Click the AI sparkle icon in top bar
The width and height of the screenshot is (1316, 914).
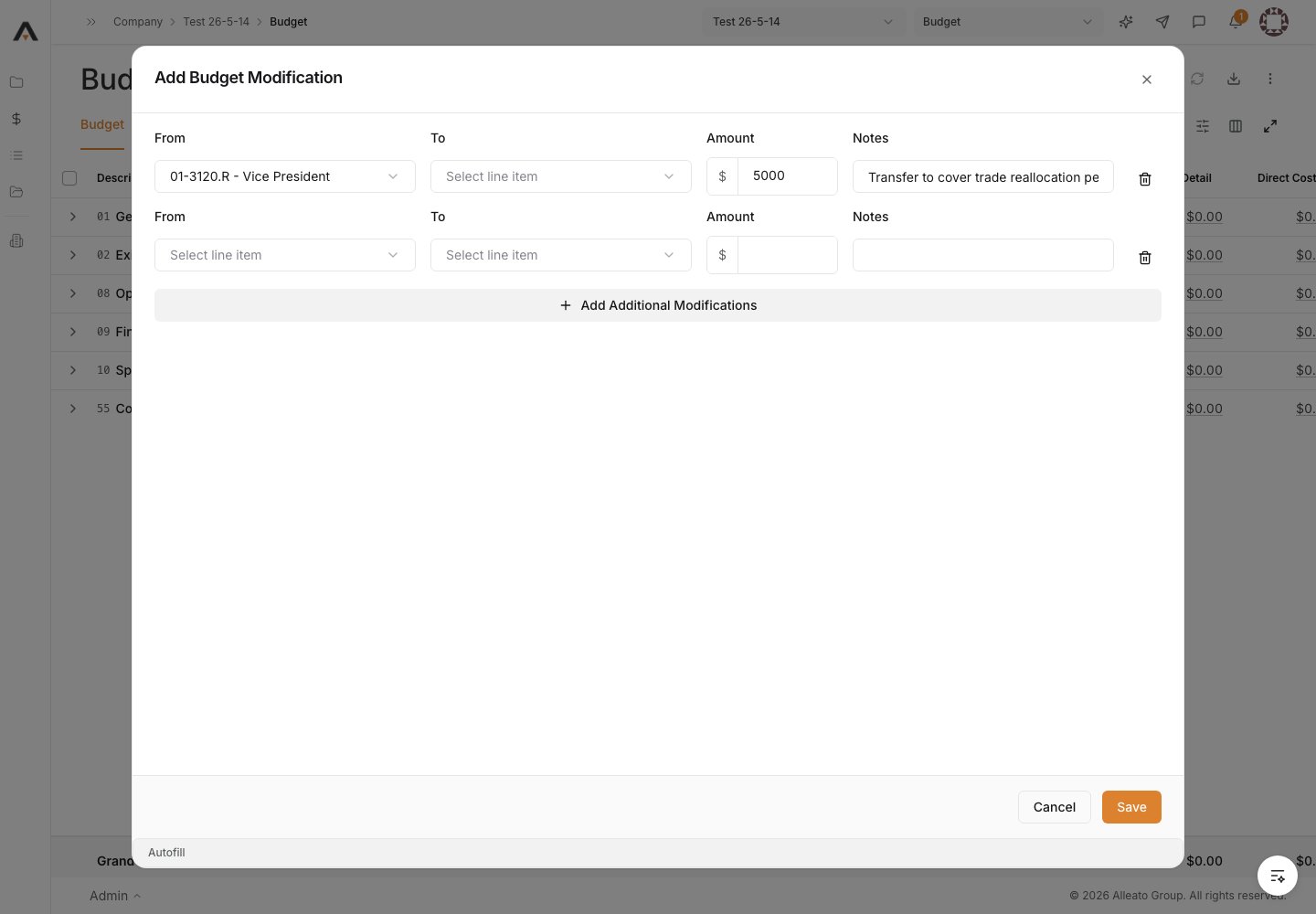pyautogui.click(x=1126, y=22)
